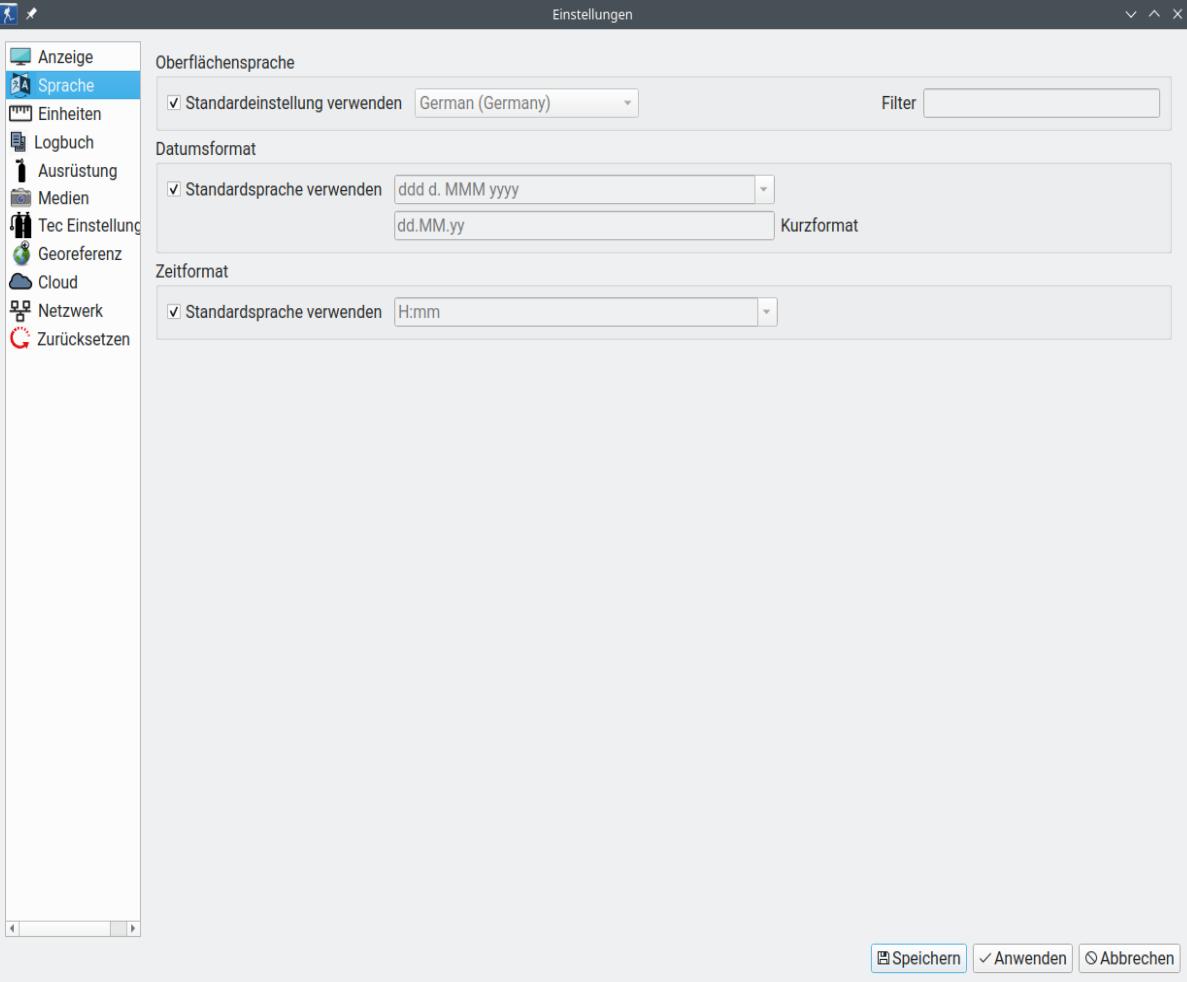Toggle Standardsprache verwenden under Zeitformat
This screenshot has height=982, width=1187.
click(175, 312)
